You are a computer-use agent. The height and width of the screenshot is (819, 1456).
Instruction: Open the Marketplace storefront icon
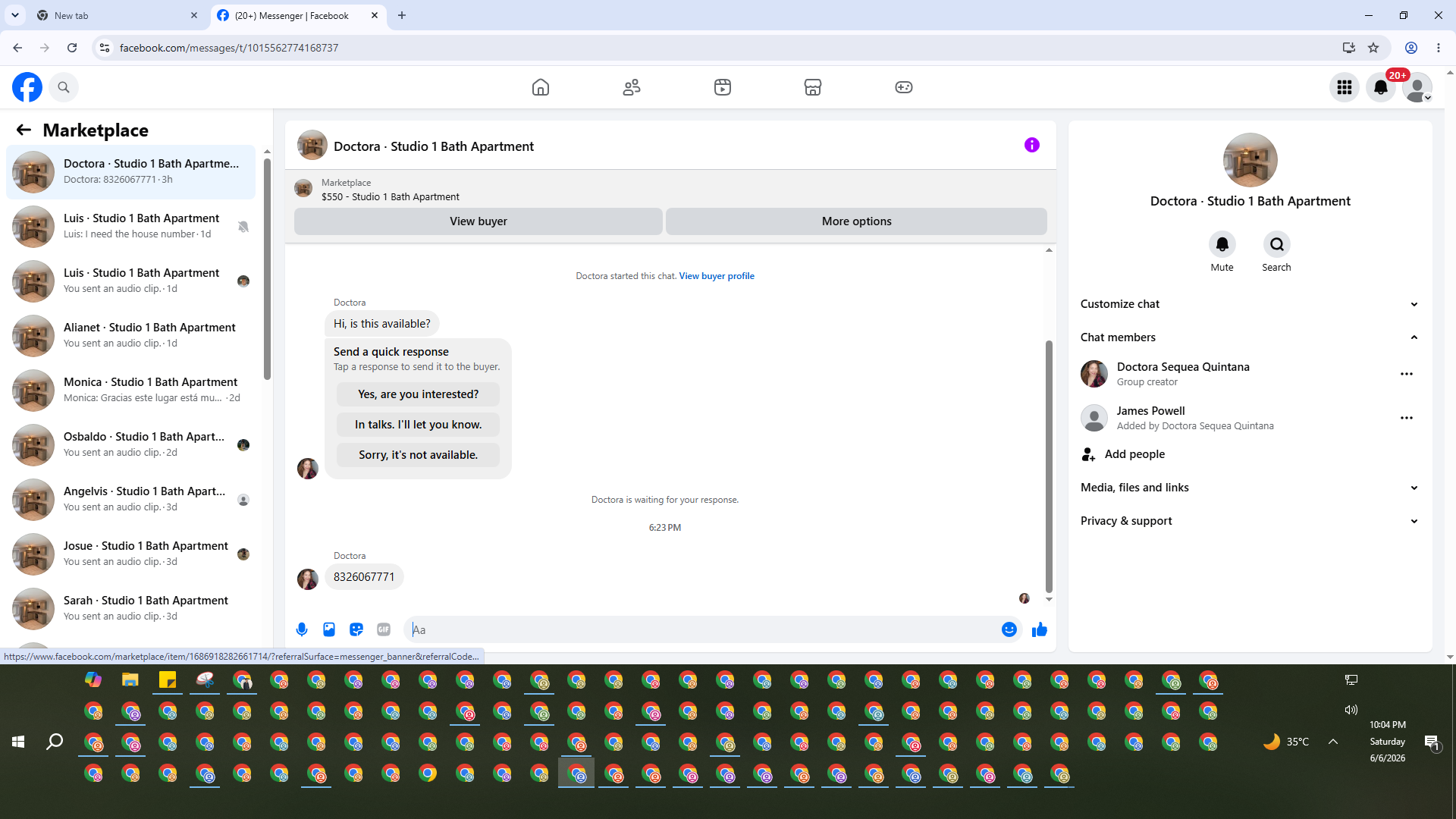coord(813,87)
